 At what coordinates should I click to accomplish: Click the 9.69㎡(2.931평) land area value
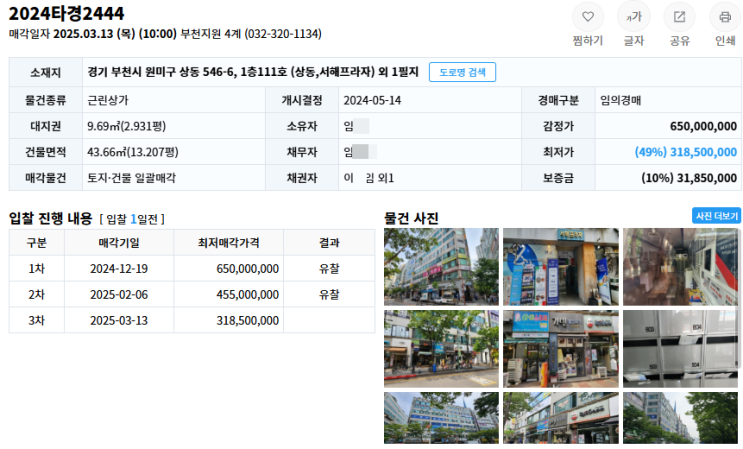(127, 126)
